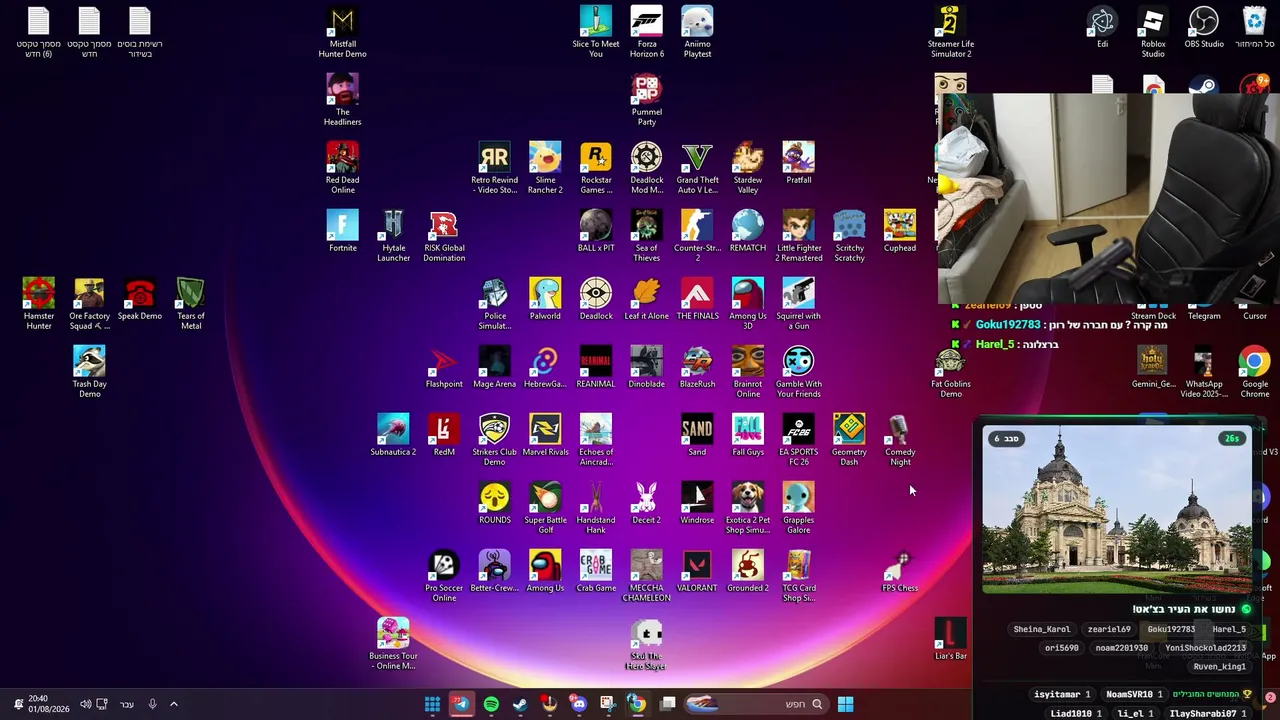Select the Trash Day Demo icon
1280x720 pixels.
click(89, 373)
